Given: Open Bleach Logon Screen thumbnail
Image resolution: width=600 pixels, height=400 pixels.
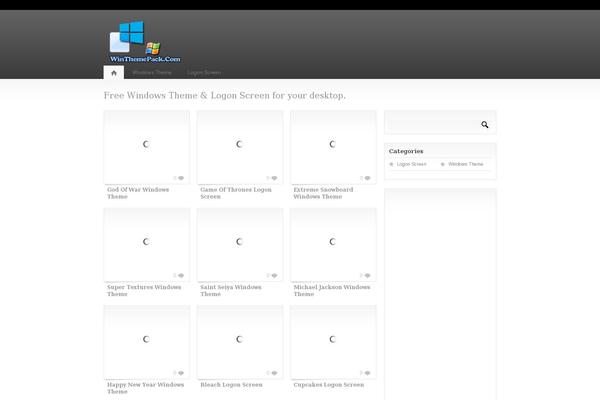Looking at the screenshot, I should tap(240, 342).
